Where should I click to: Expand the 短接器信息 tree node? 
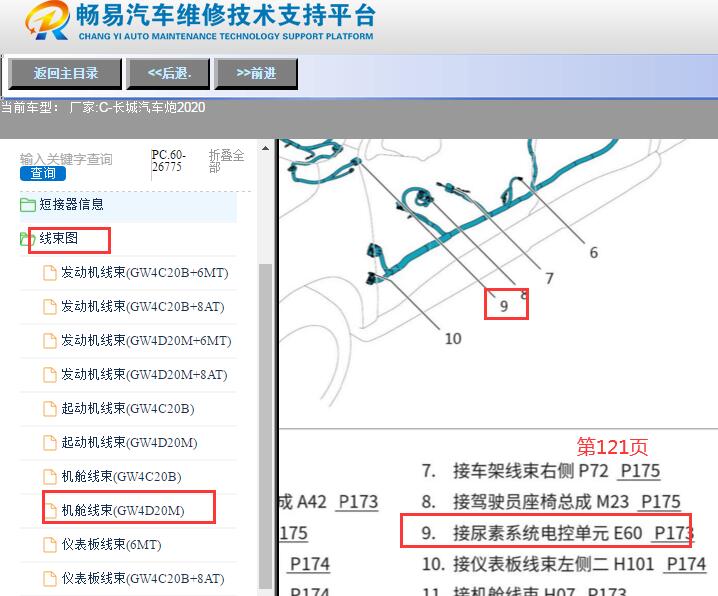pyautogui.click(x=71, y=204)
